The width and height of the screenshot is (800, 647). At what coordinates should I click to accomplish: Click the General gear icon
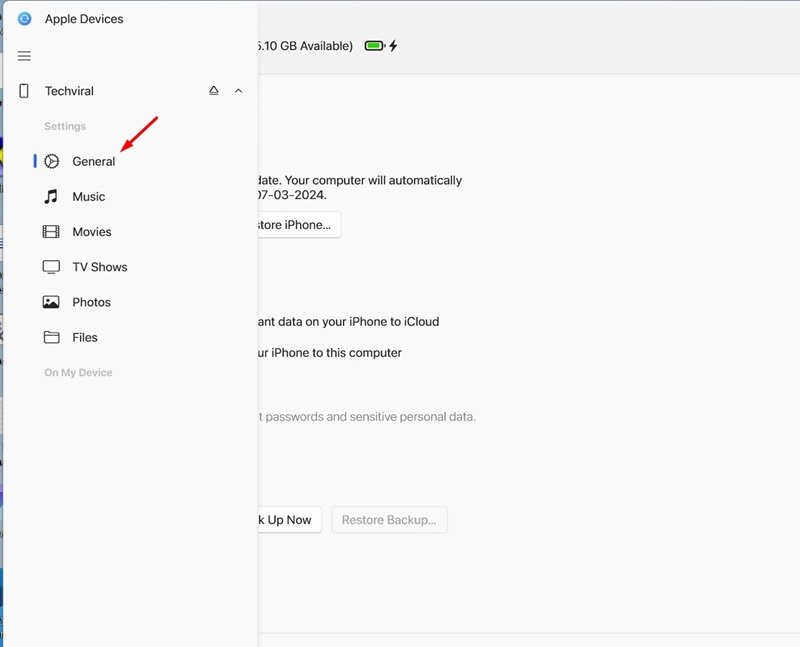point(51,161)
